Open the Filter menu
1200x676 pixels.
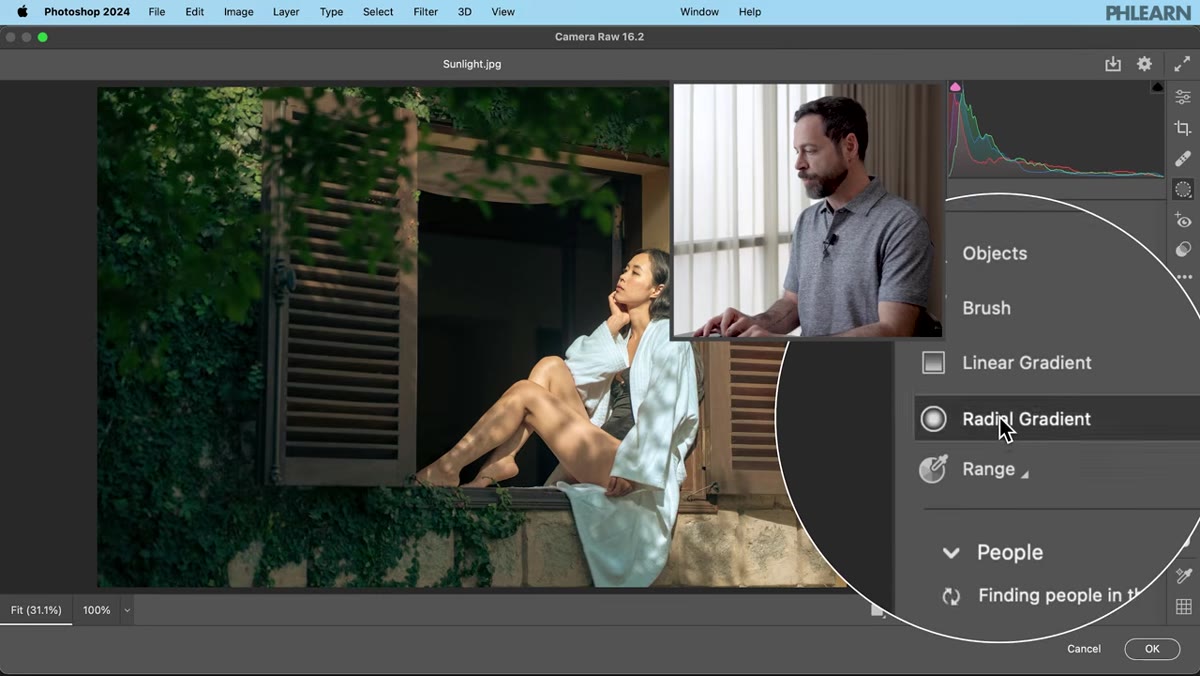click(x=426, y=12)
